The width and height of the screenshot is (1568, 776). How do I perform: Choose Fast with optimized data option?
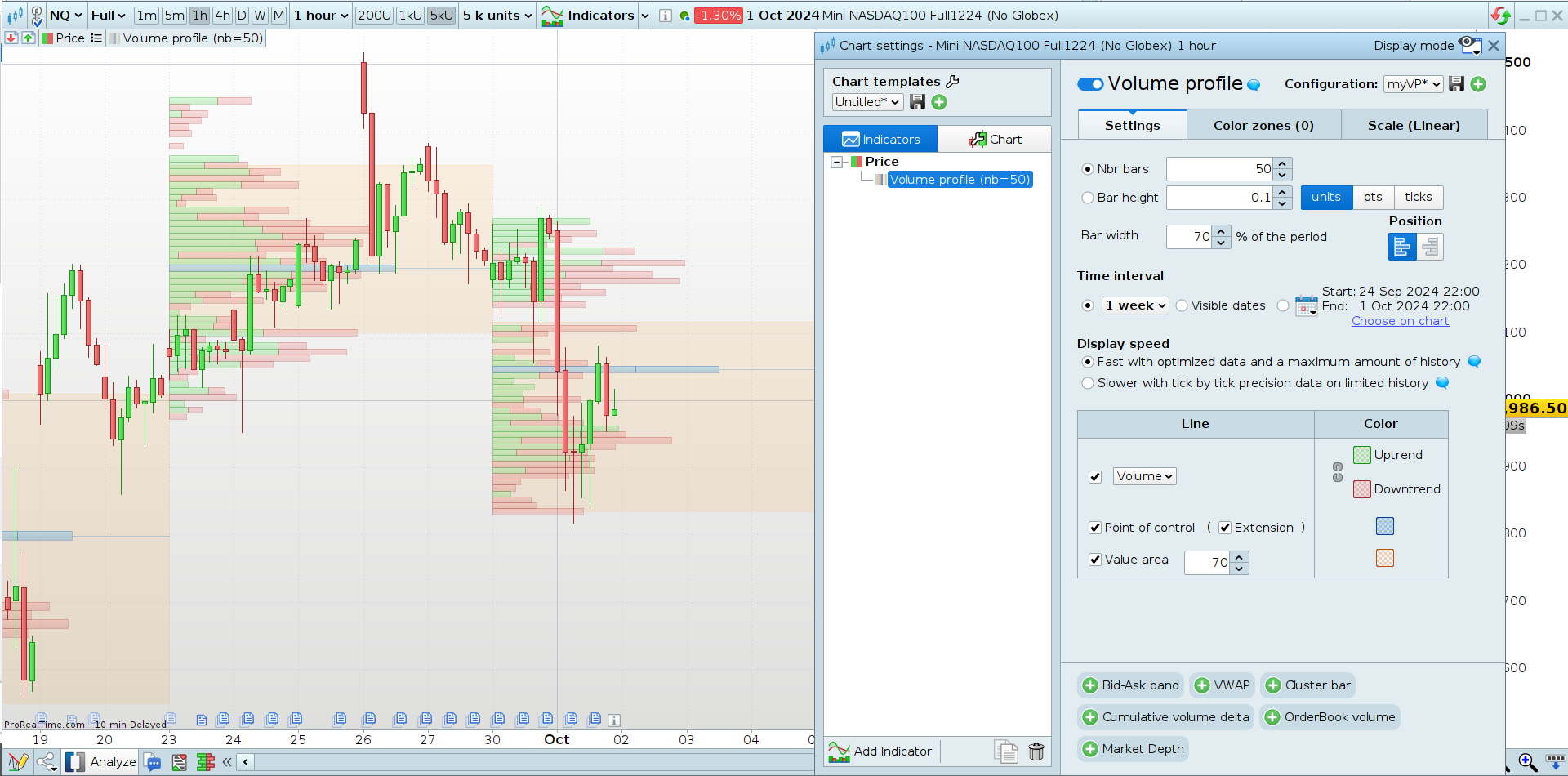1088,362
